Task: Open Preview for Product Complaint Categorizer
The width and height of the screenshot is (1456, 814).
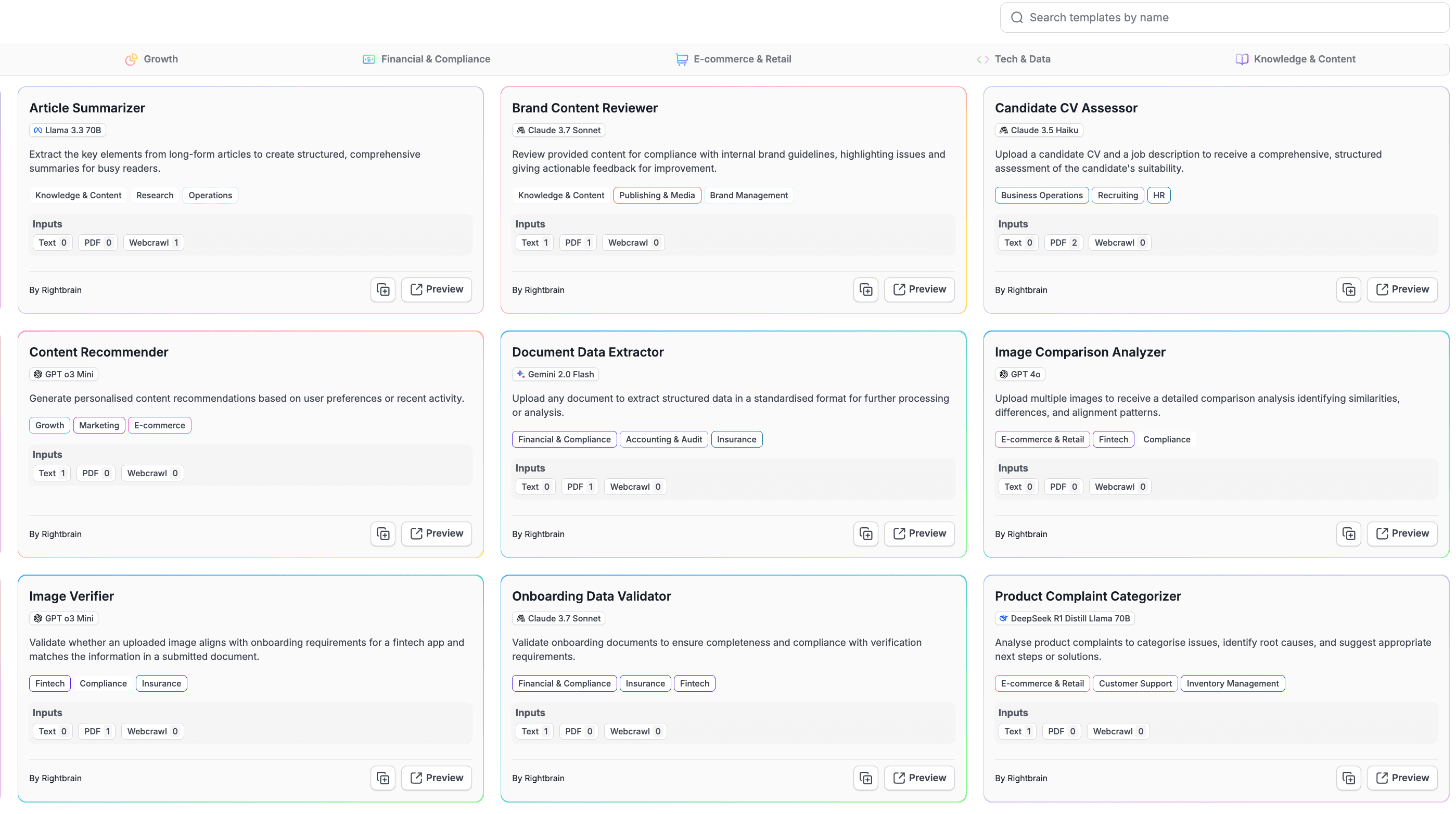Action: click(1402, 779)
